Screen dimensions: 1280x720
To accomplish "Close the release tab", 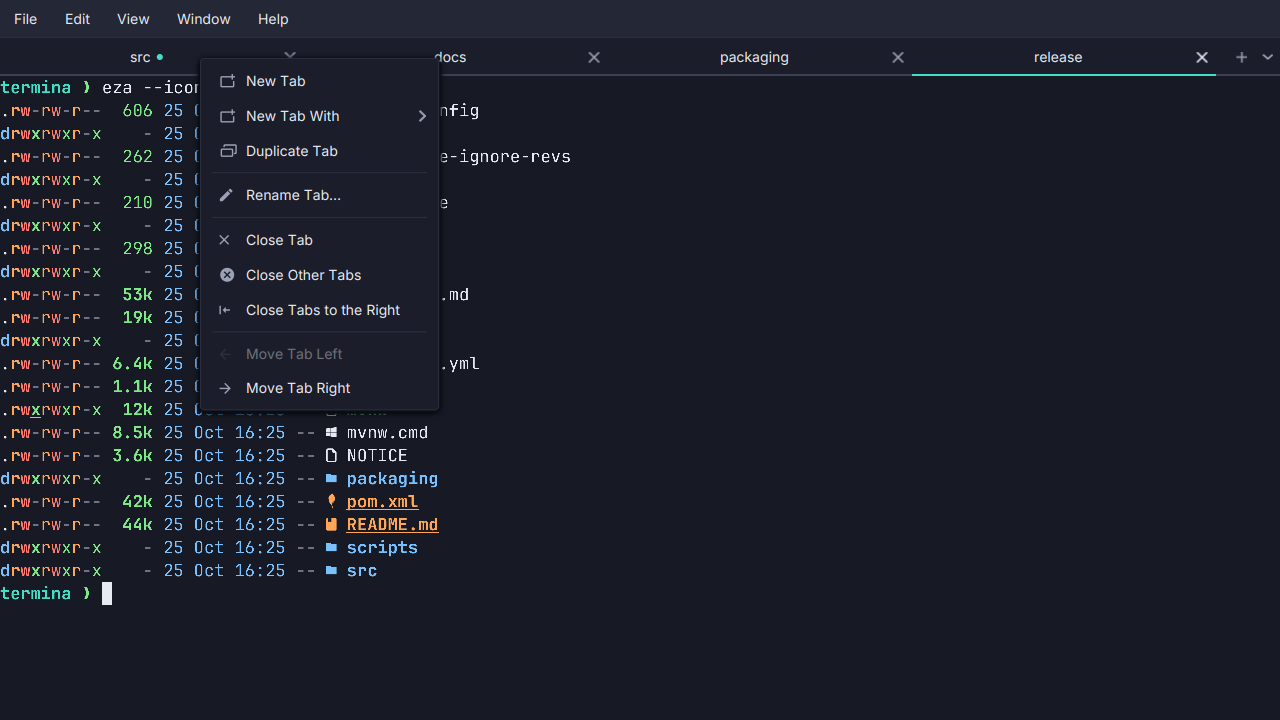I will (x=1202, y=57).
